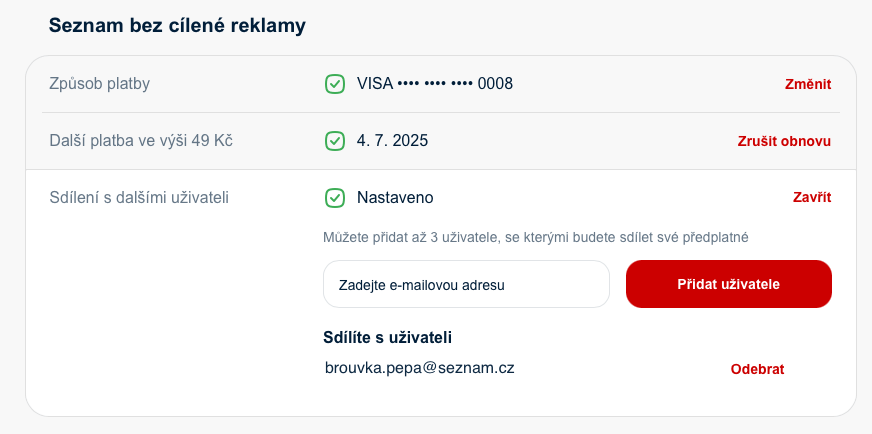Open the Změnit link for payment method
Image resolution: width=872 pixels, height=434 pixels.
pos(808,85)
